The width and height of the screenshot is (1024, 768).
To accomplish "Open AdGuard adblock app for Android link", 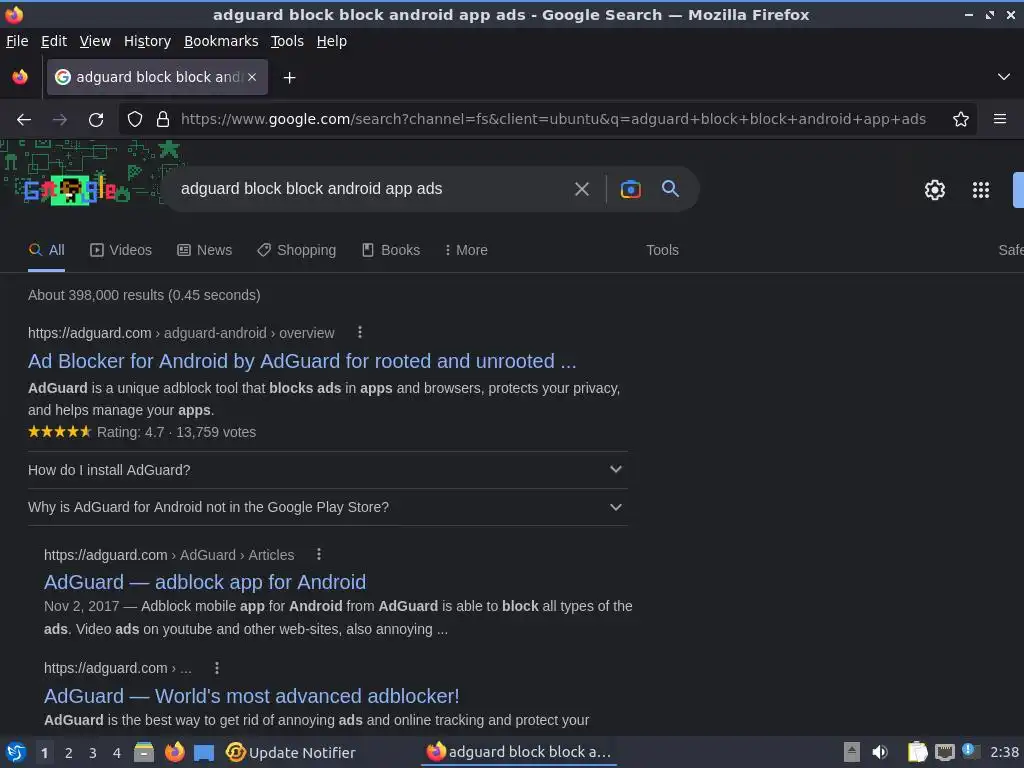I will tap(205, 582).
